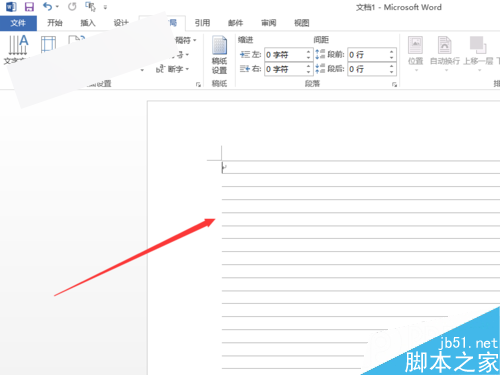
Task: Increase 段后 spacing with the up stepper
Action: click(x=392, y=66)
